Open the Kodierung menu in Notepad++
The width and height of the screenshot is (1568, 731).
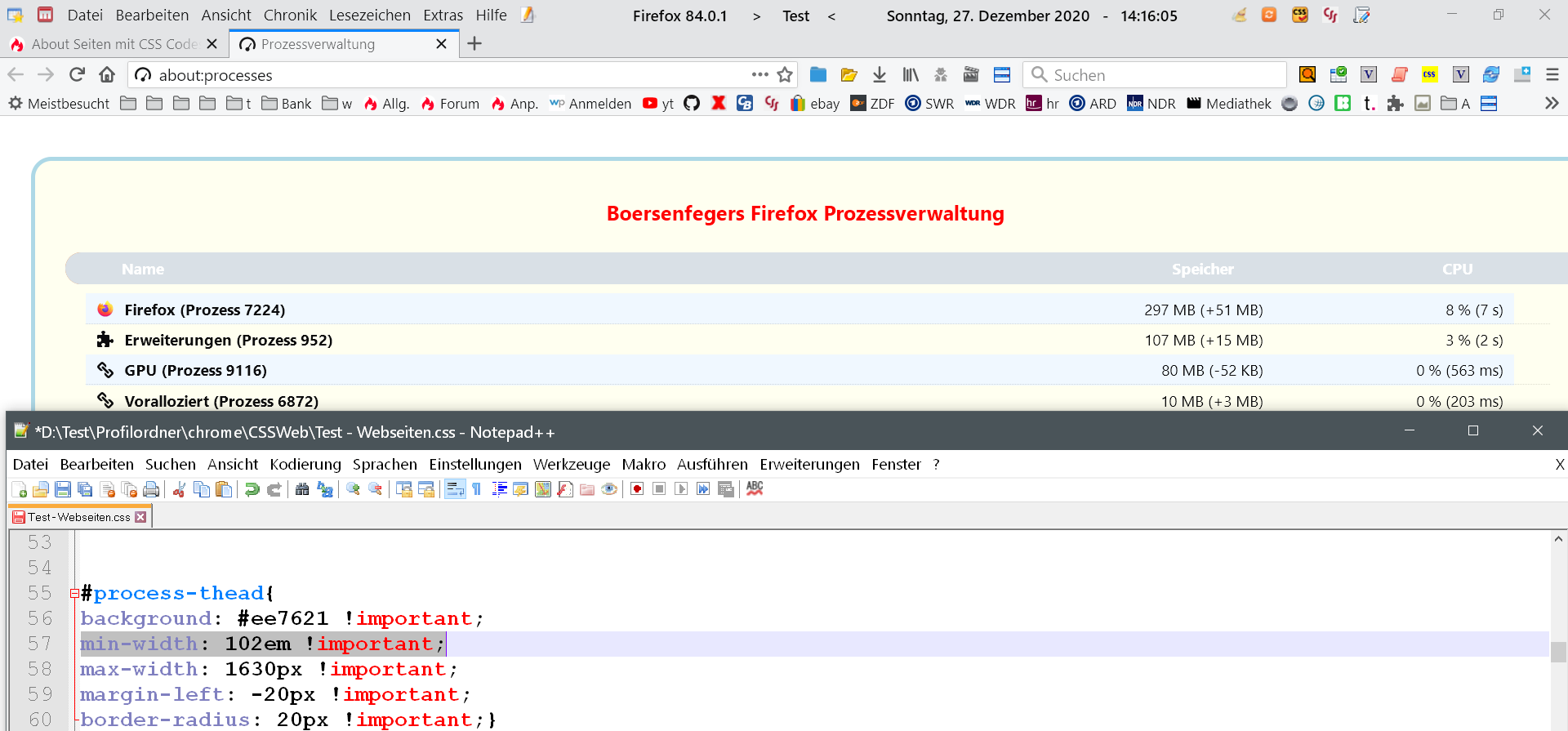click(305, 465)
